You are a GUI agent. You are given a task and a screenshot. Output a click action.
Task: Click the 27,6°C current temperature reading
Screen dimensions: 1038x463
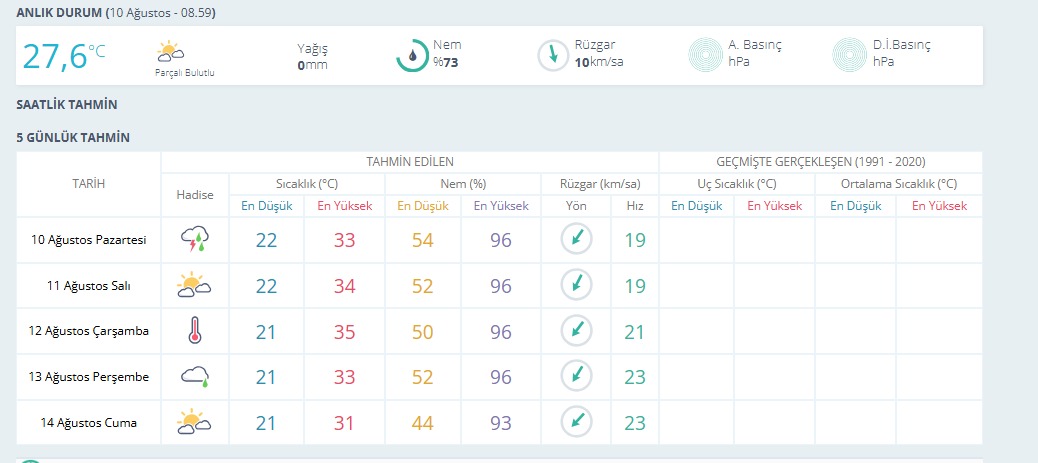point(64,56)
